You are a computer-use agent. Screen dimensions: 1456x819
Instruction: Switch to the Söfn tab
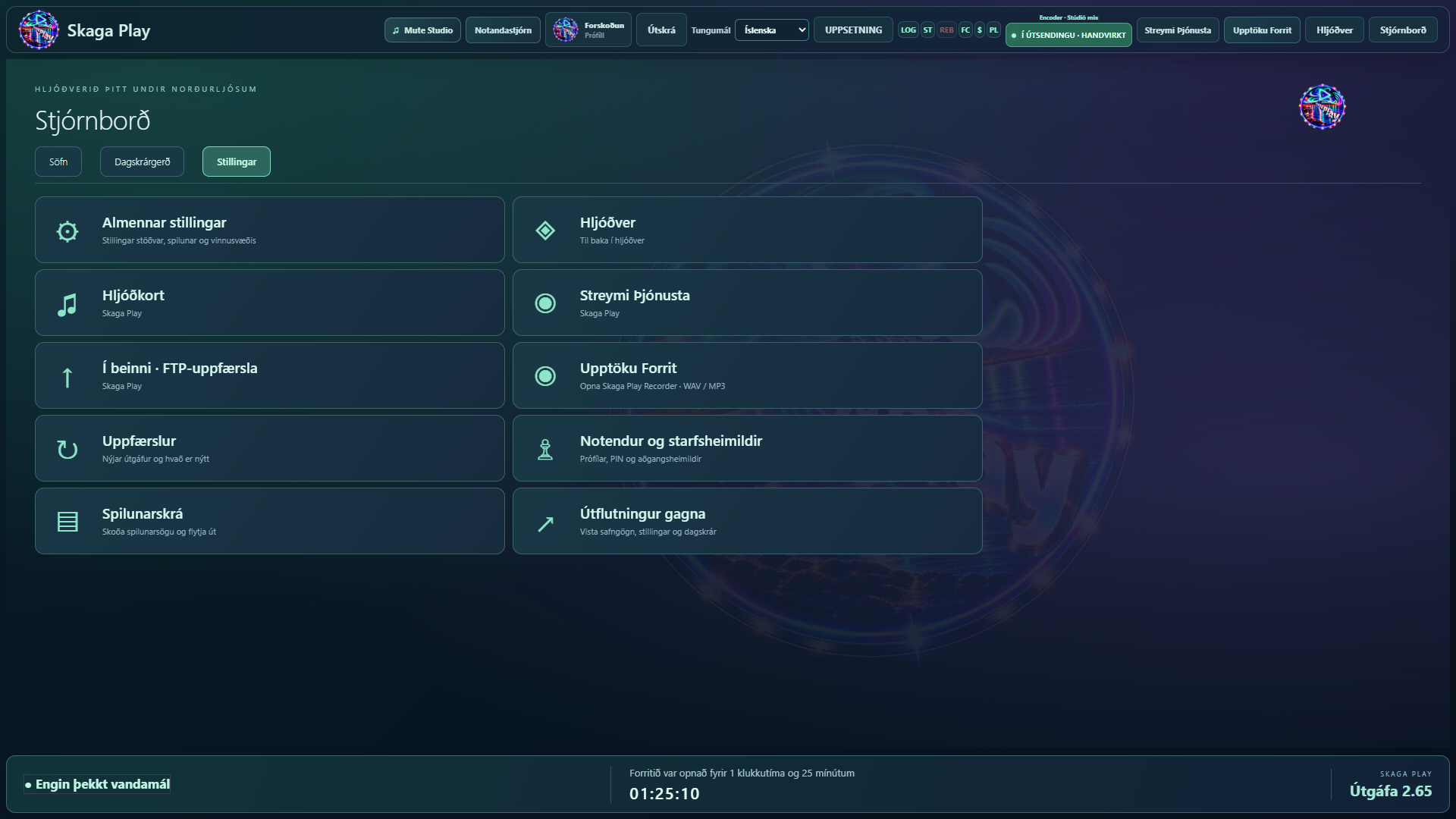coord(58,162)
